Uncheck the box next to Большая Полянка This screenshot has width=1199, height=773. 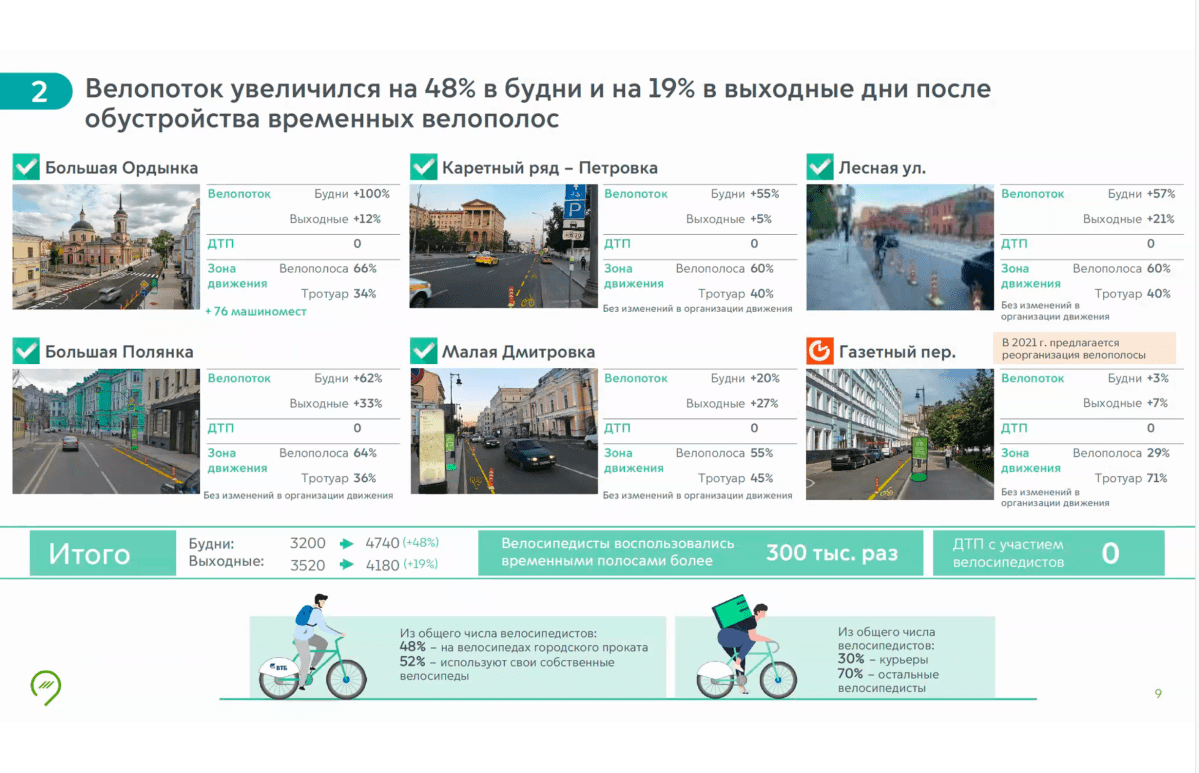pyautogui.click(x=26, y=351)
